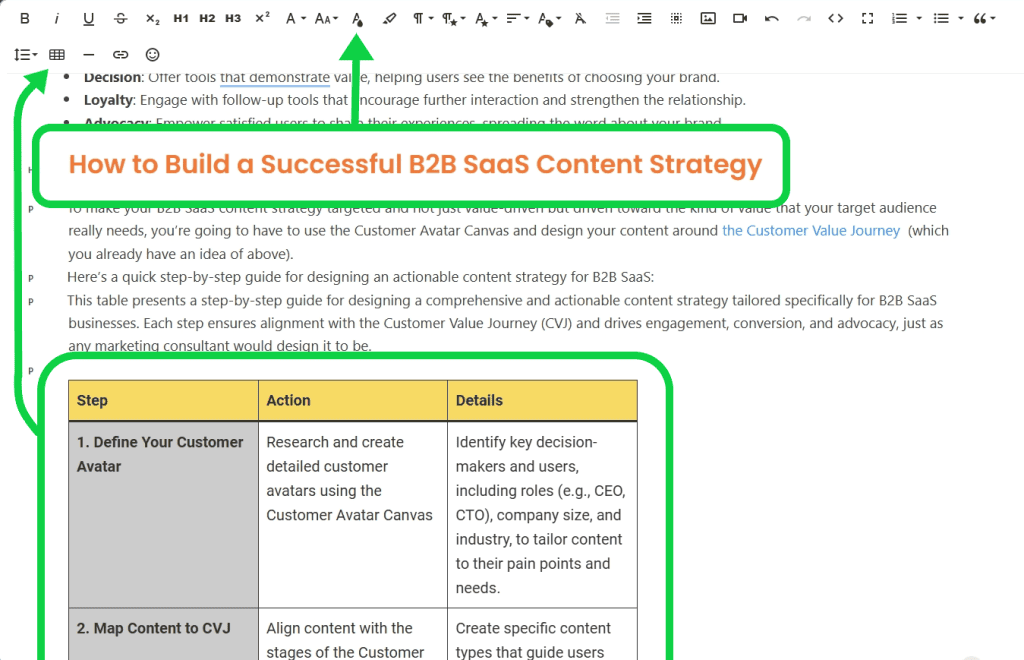Screen dimensions: 1024x660
Task: Toggle italic formatting
Action: [x=57, y=18]
